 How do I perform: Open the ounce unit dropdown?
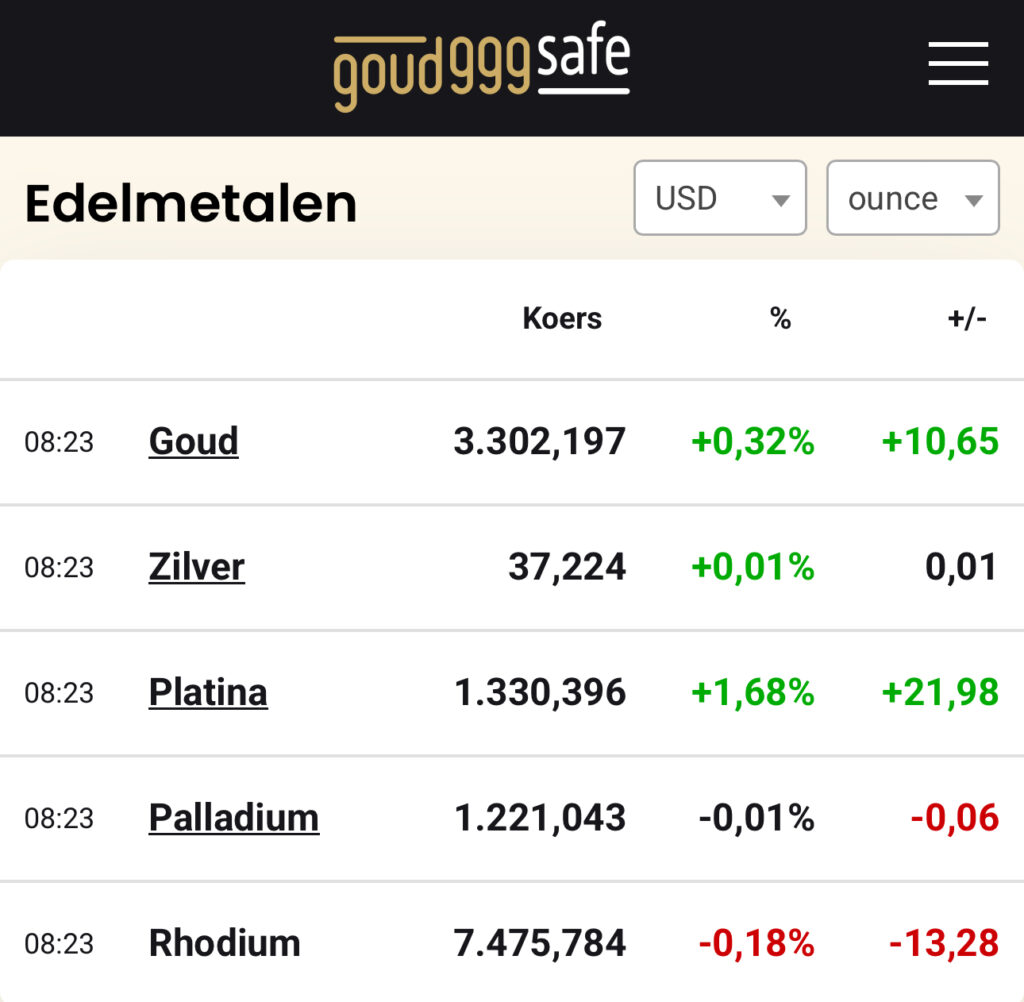point(912,198)
